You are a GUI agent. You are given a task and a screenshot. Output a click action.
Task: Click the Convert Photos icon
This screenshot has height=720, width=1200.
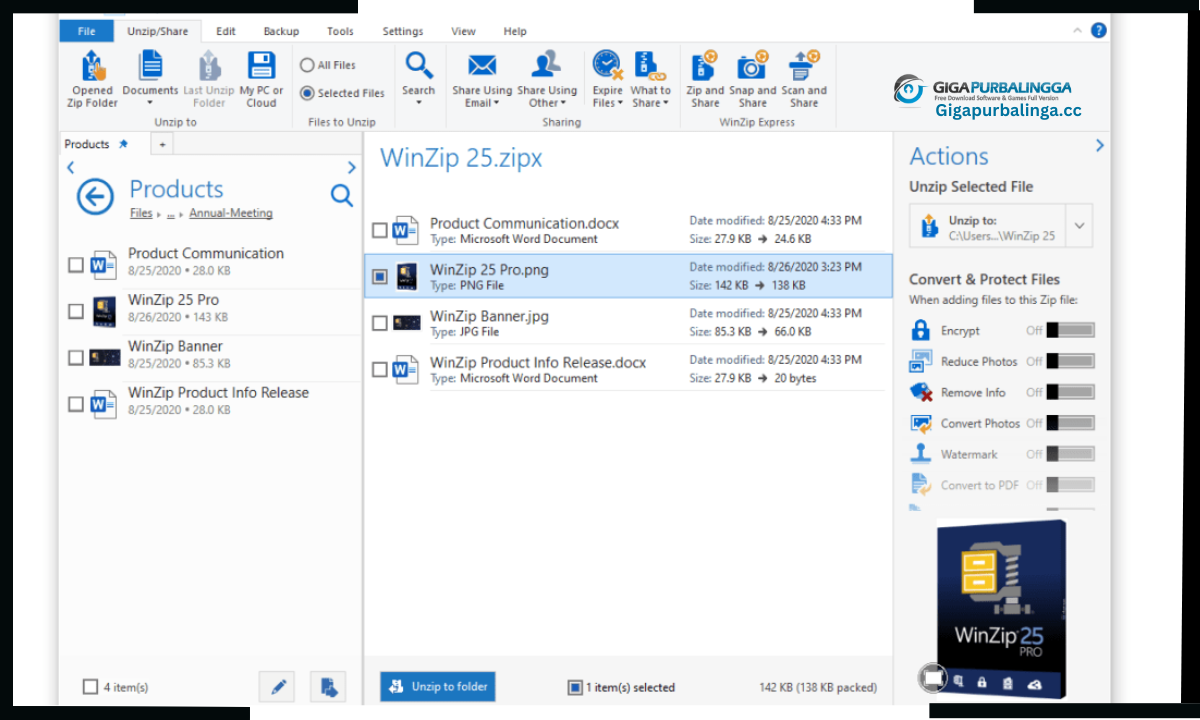(x=921, y=423)
